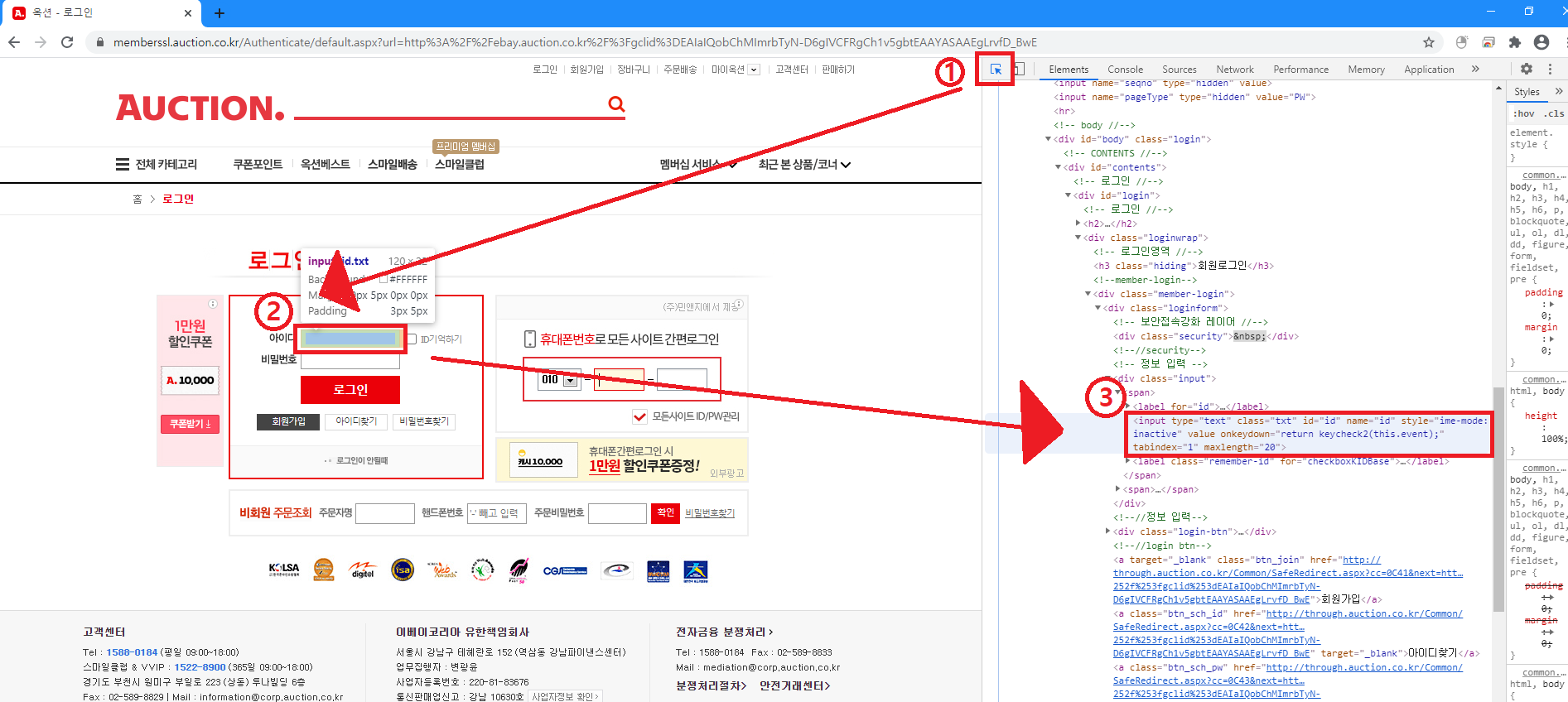Select the highlighted input id="id" element row
Viewport: 1568px width, 702px height.
[x=1309, y=434]
